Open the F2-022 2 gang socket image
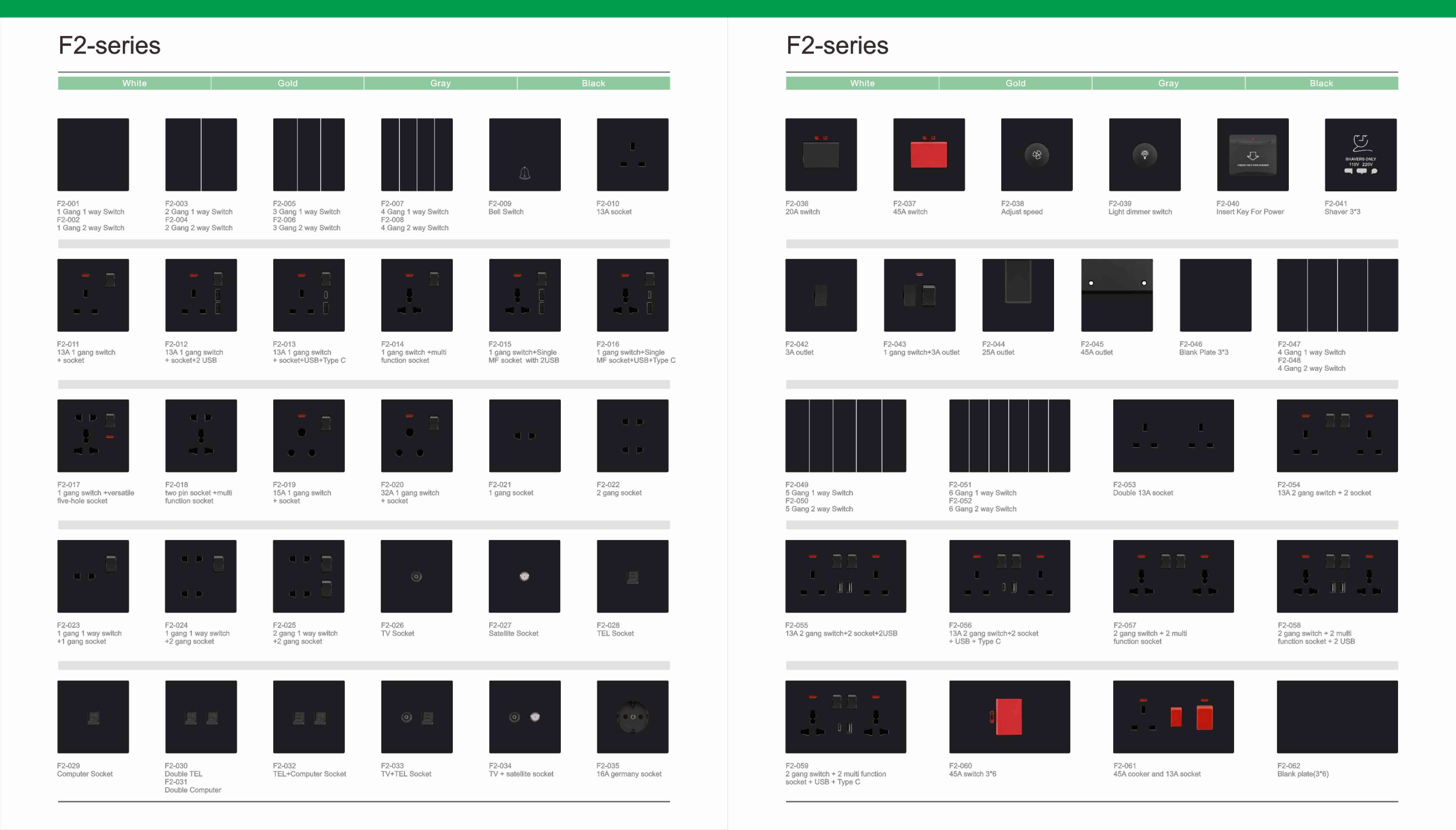Viewport: 1456px width, 830px height. click(x=632, y=435)
